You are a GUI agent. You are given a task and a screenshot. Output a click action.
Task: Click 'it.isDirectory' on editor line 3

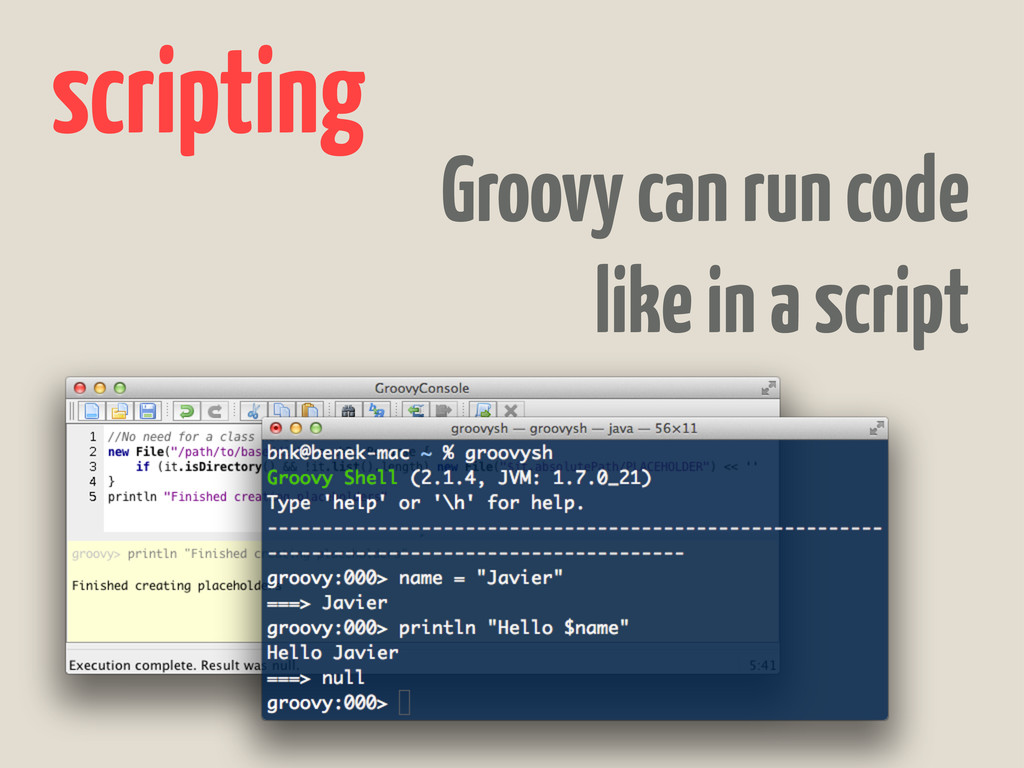click(212, 466)
